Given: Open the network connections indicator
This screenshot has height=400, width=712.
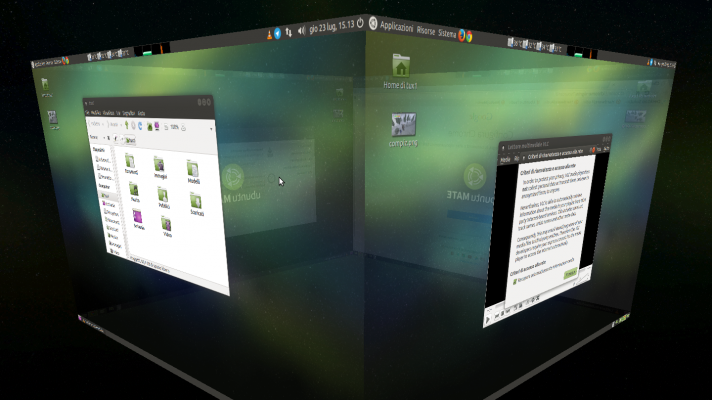Looking at the screenshot, I should (289, 32).
